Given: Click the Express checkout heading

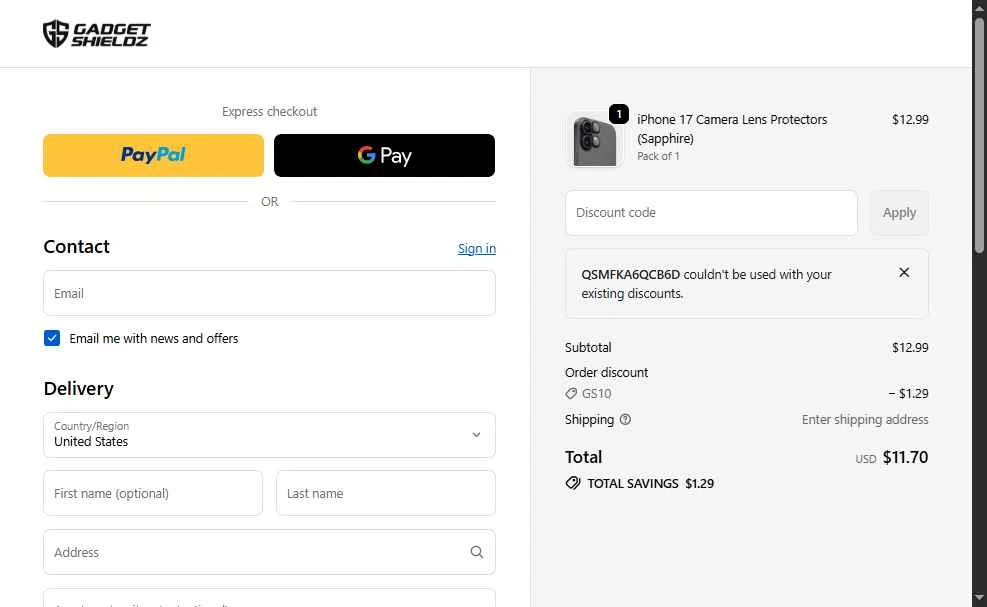Looking at the screenshot, I should click(x=269, y=111).
